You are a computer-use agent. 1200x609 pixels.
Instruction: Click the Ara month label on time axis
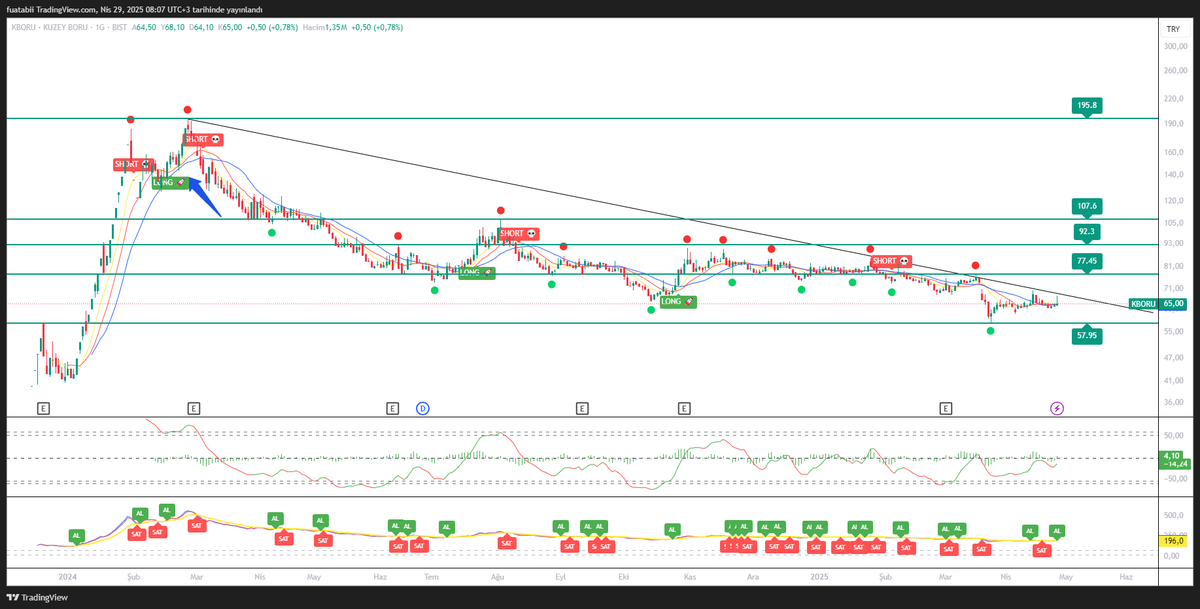[x=754, y=577]
